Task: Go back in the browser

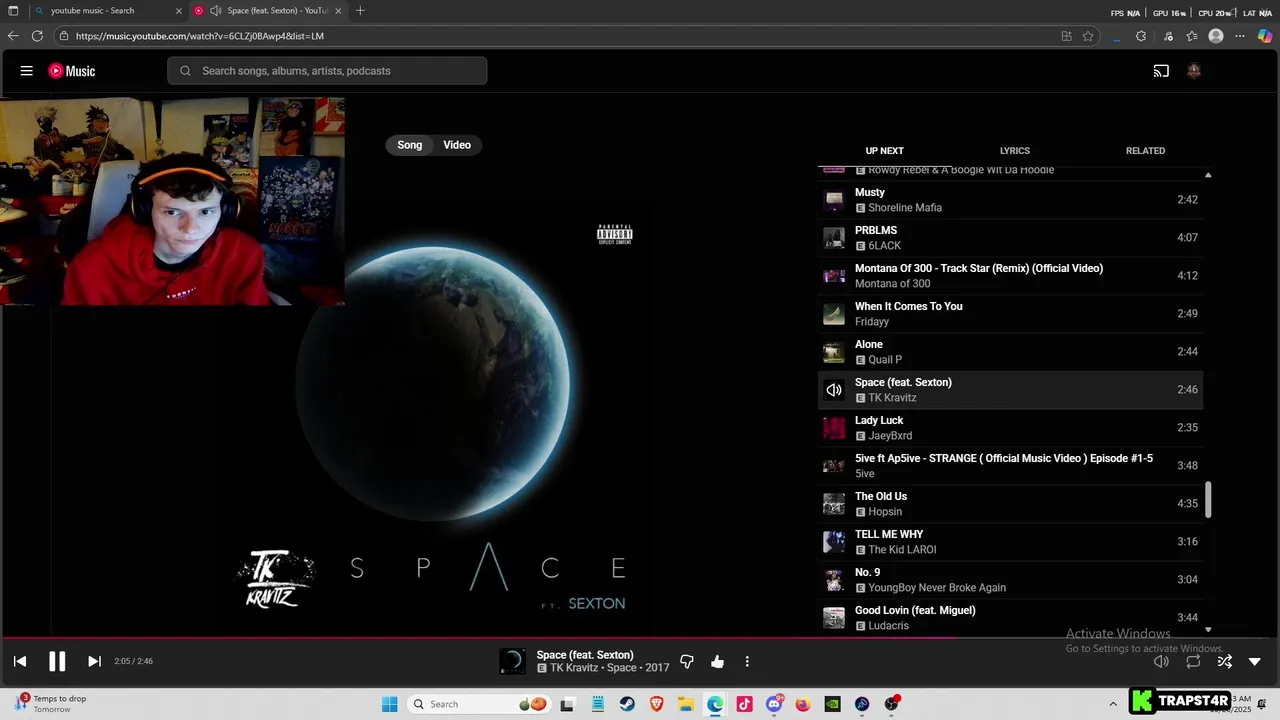Action: pyautogui.click(x=13, y=36)
